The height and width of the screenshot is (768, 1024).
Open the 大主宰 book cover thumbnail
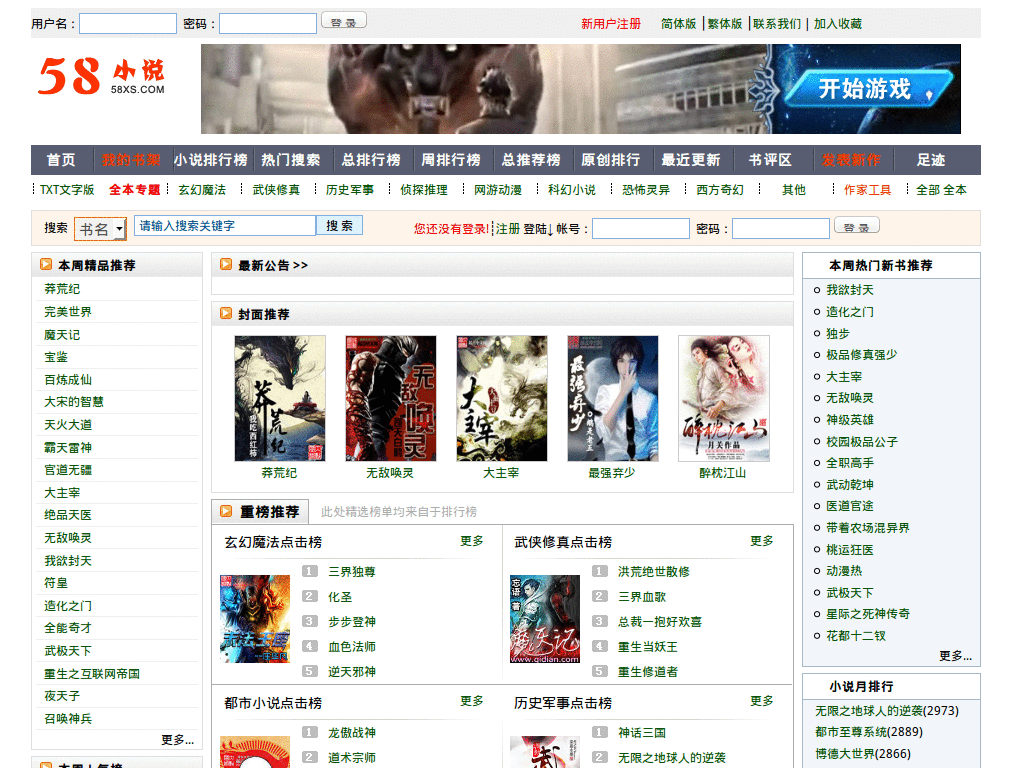pos(502,398)
